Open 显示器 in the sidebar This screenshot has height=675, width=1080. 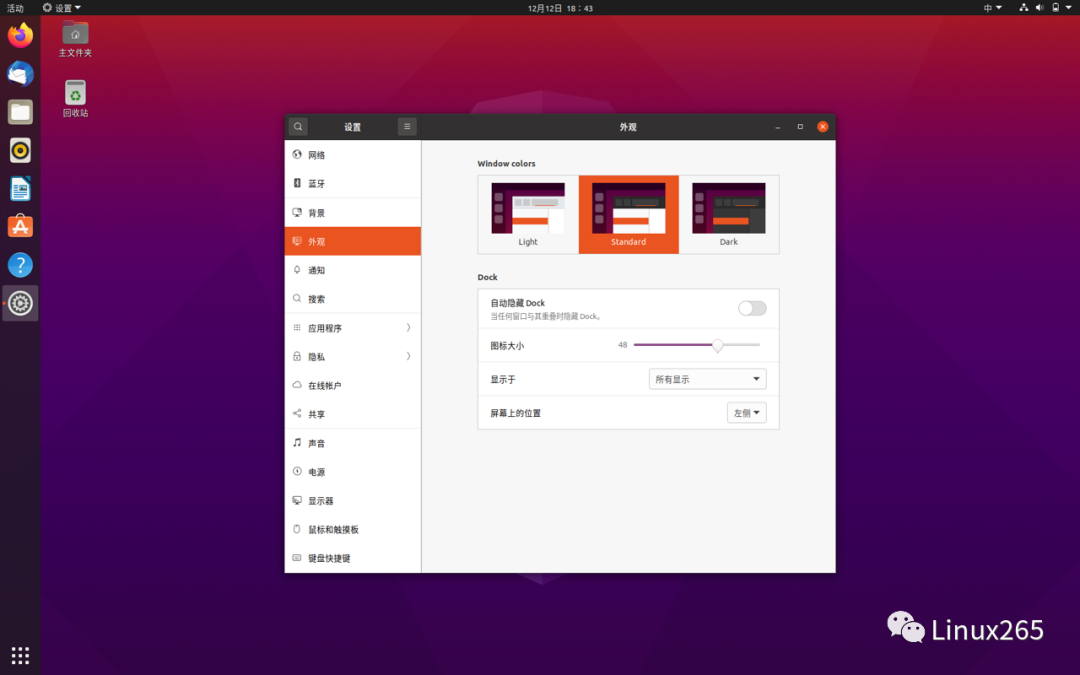pos(353,501)
